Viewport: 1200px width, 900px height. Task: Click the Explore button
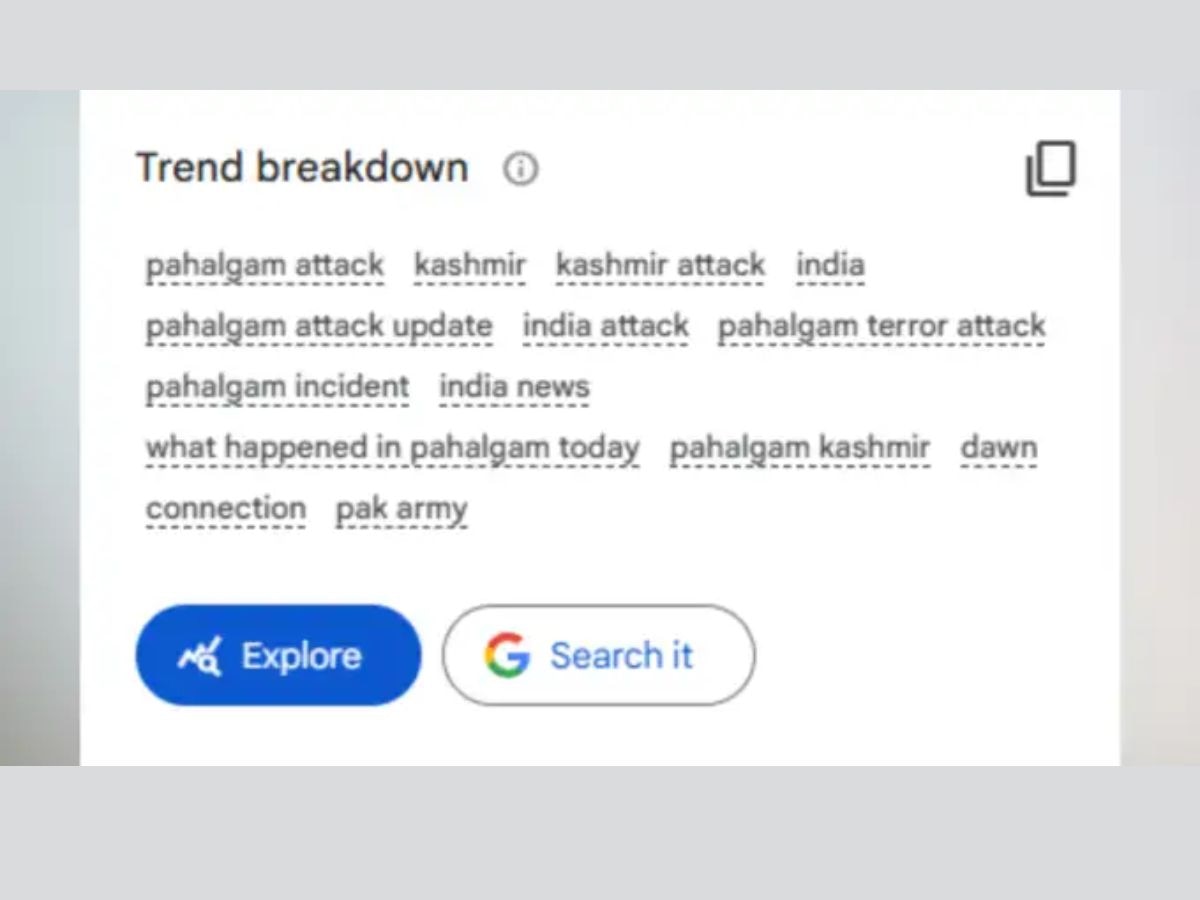(x=278, y=655)
